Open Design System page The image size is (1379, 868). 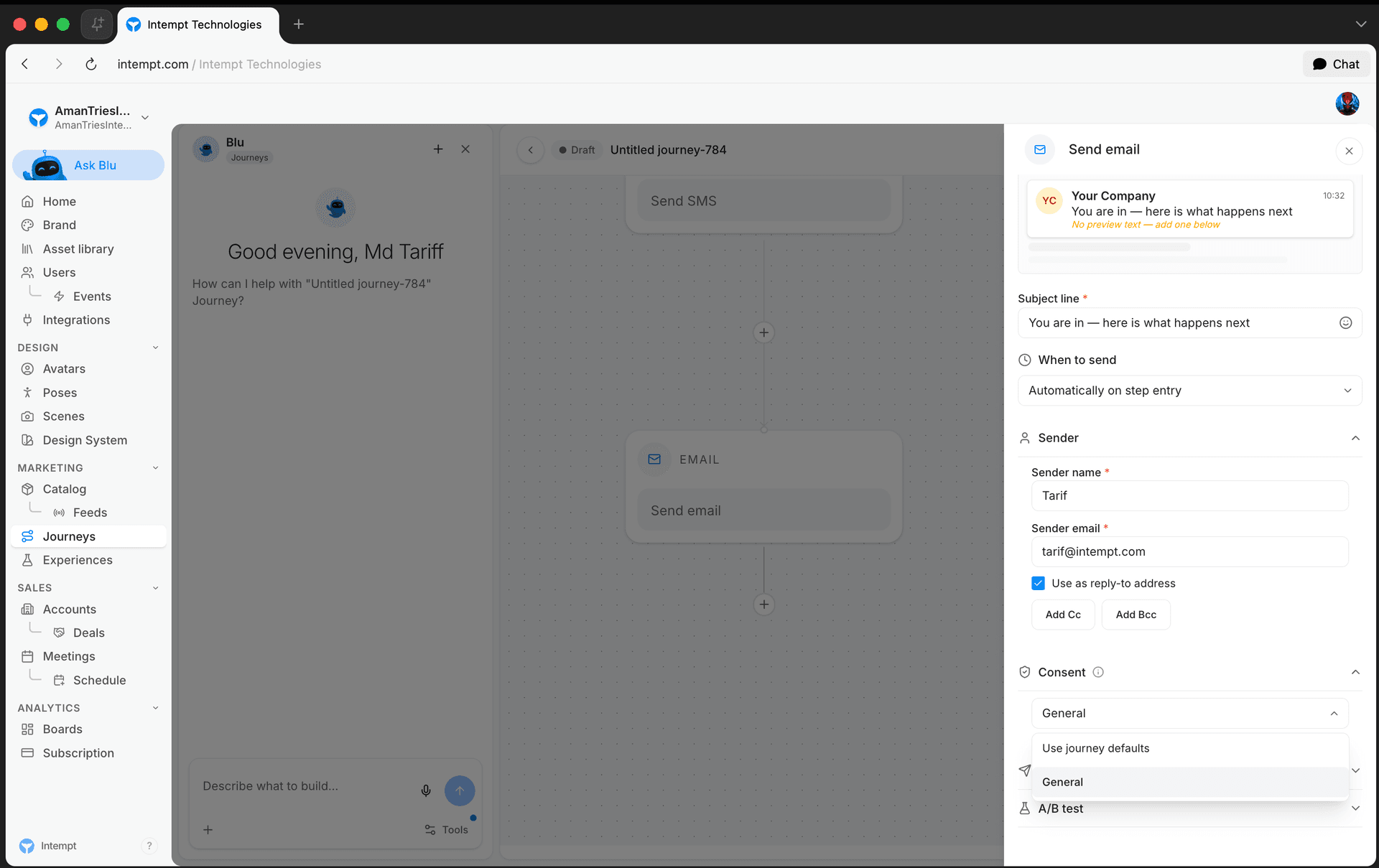(x=85, y=440)
